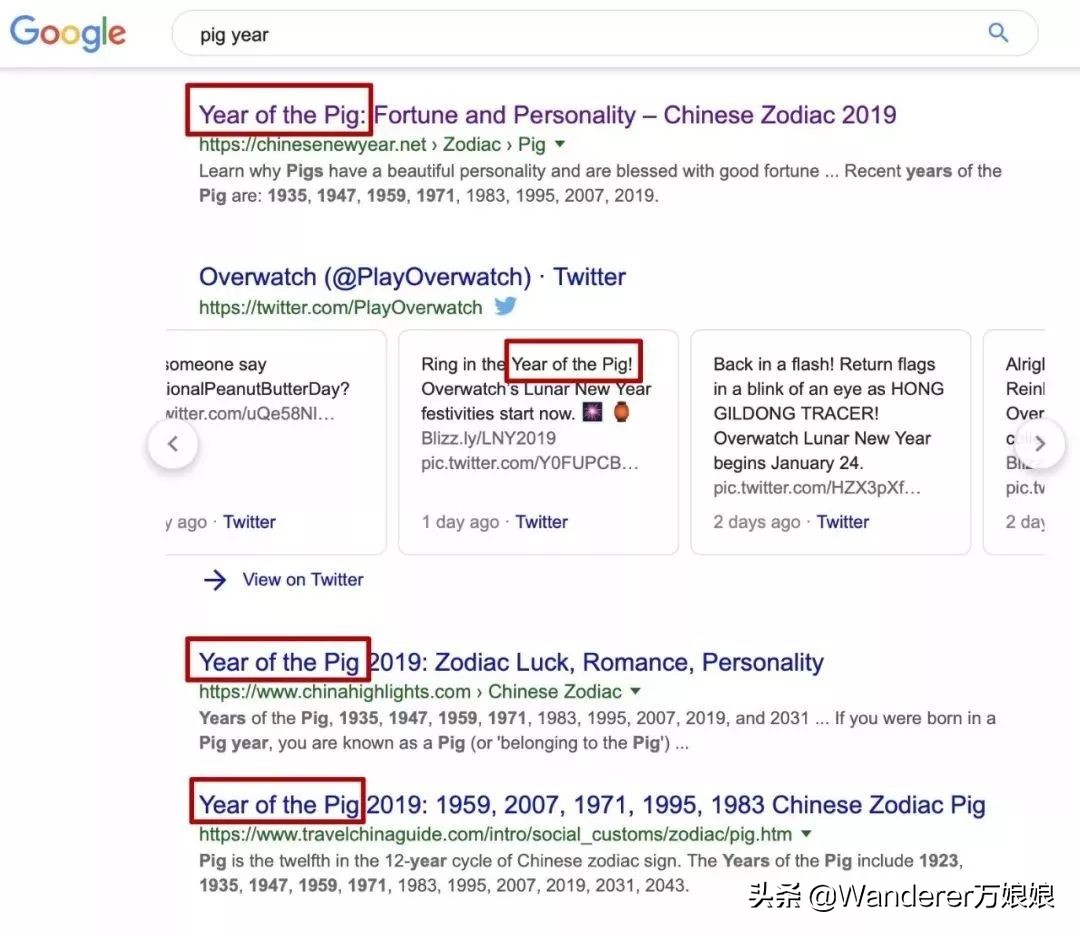Click the arrow icon beside View on Twitter

[215, 580]
